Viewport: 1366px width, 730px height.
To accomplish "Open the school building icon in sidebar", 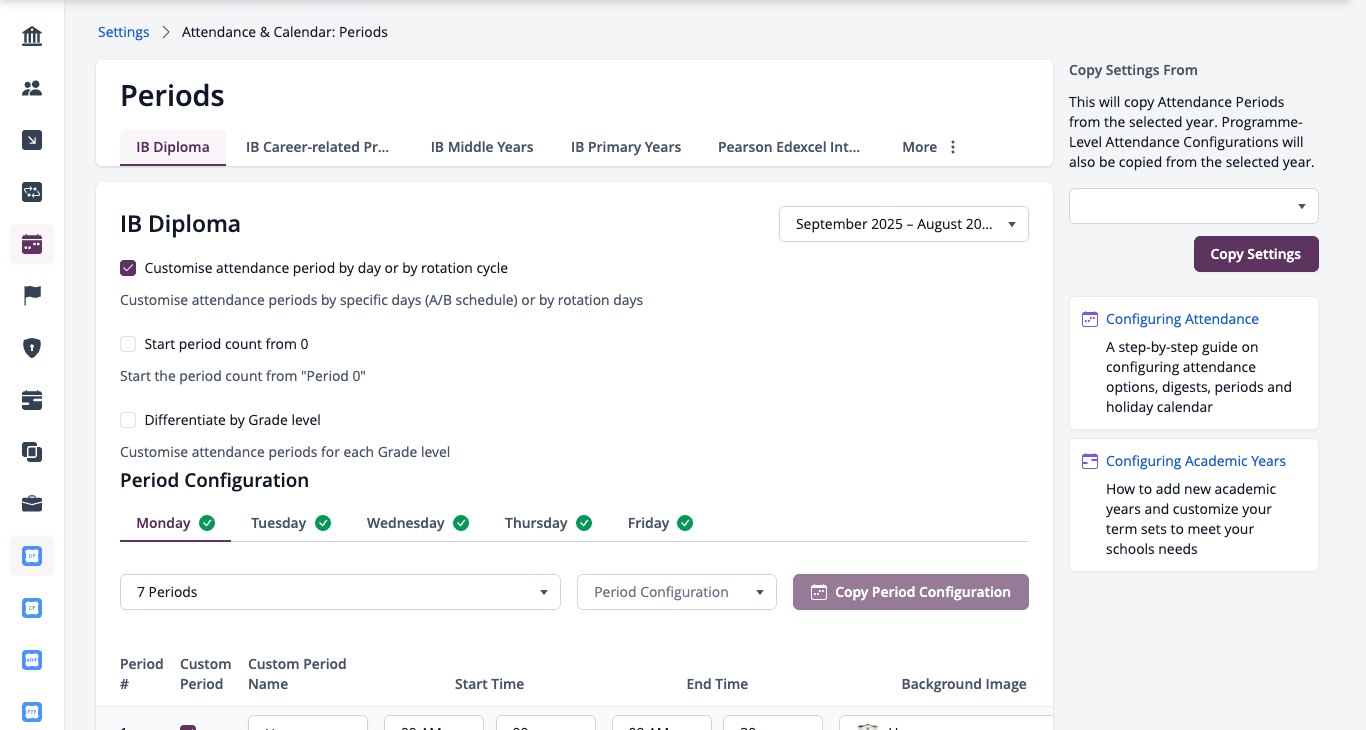I will tap(32, 37).
